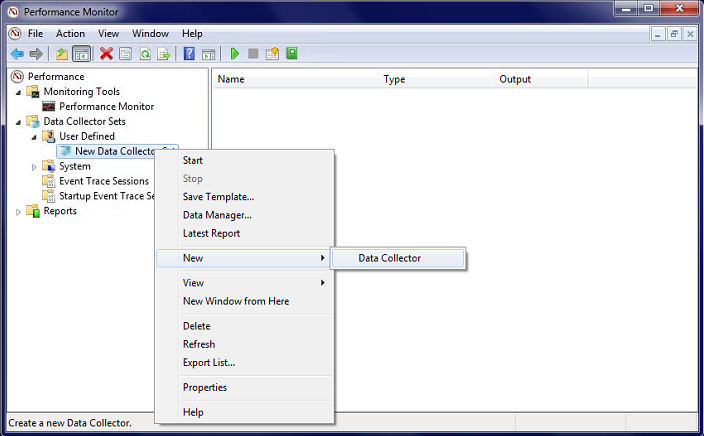The width and height of the screenshot is (704, 436).
Task: Open the Window menu
Action: pos(150,34)
